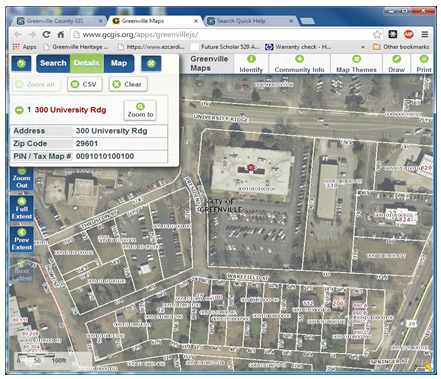Click the Zoom to button
This screenshot has height=379, width=441.
140,110
